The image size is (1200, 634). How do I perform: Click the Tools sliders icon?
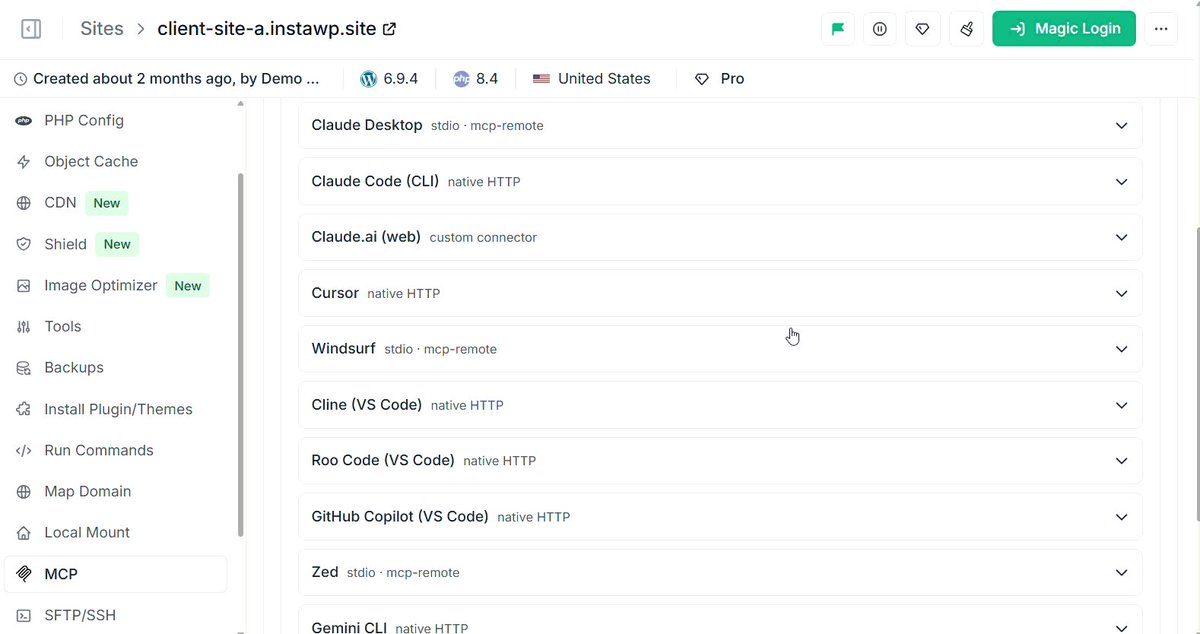click(24, 326)
